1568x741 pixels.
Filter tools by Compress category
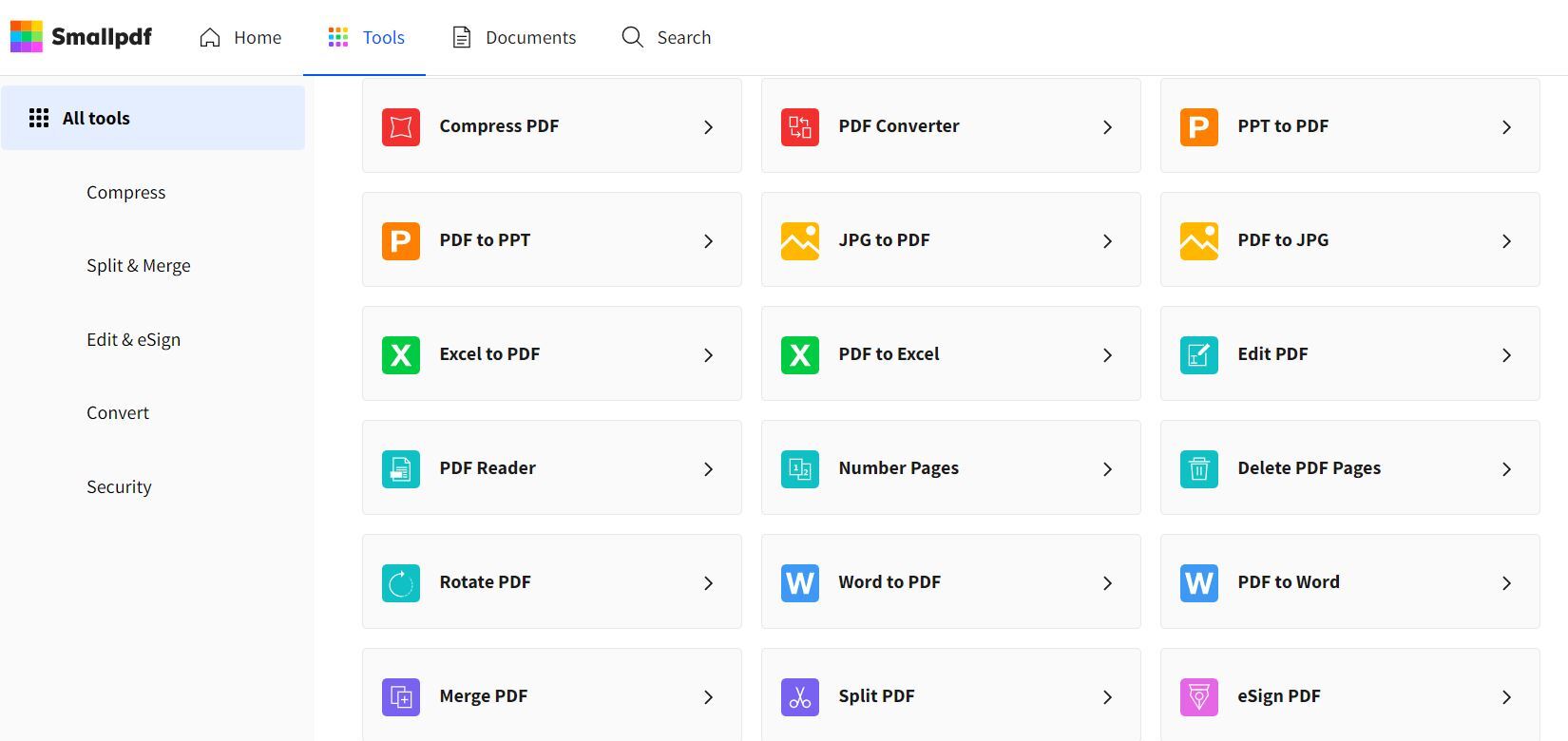pos(125,192)
